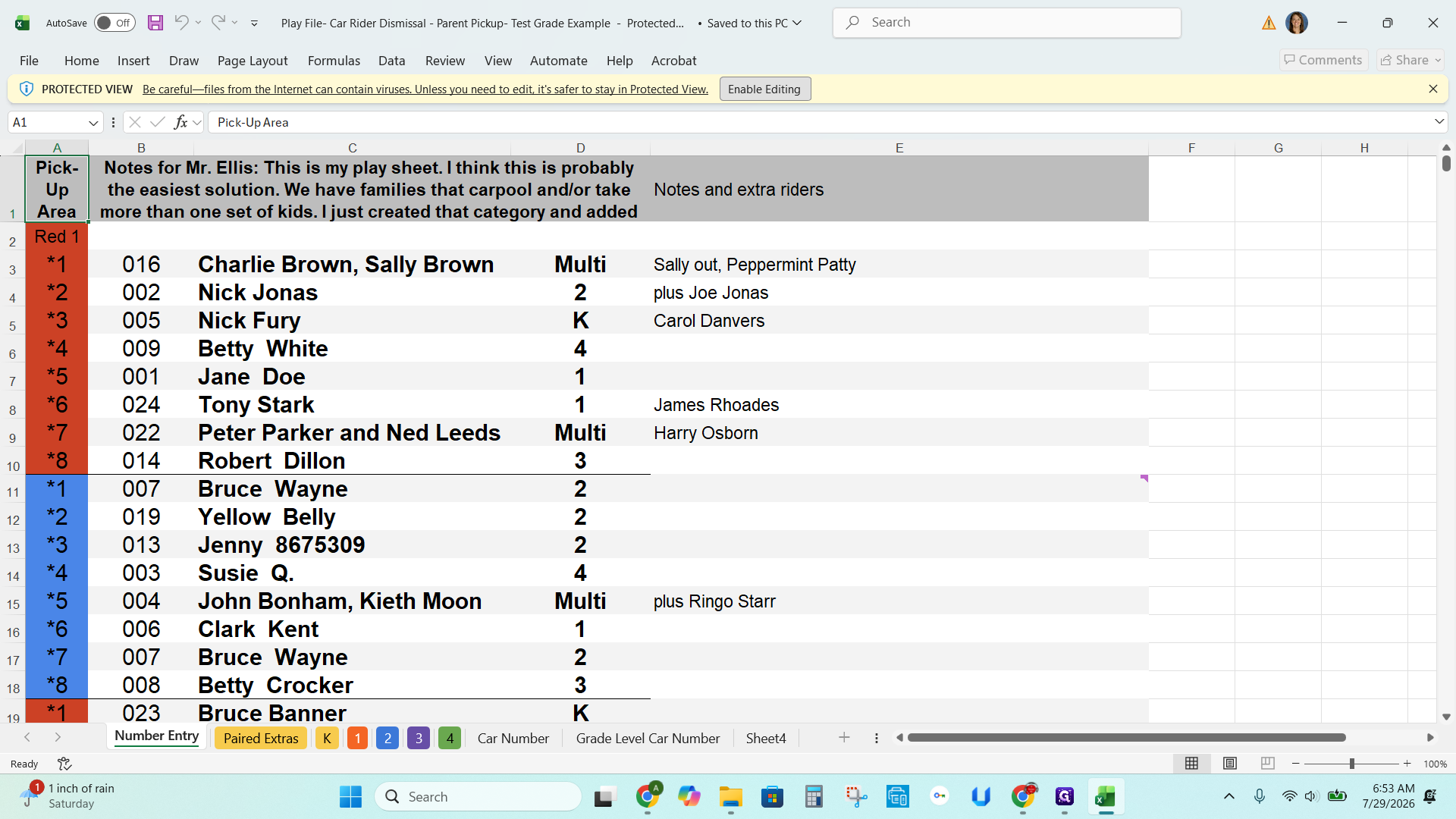Adjust the zoom slider handle

(1352, 764)
